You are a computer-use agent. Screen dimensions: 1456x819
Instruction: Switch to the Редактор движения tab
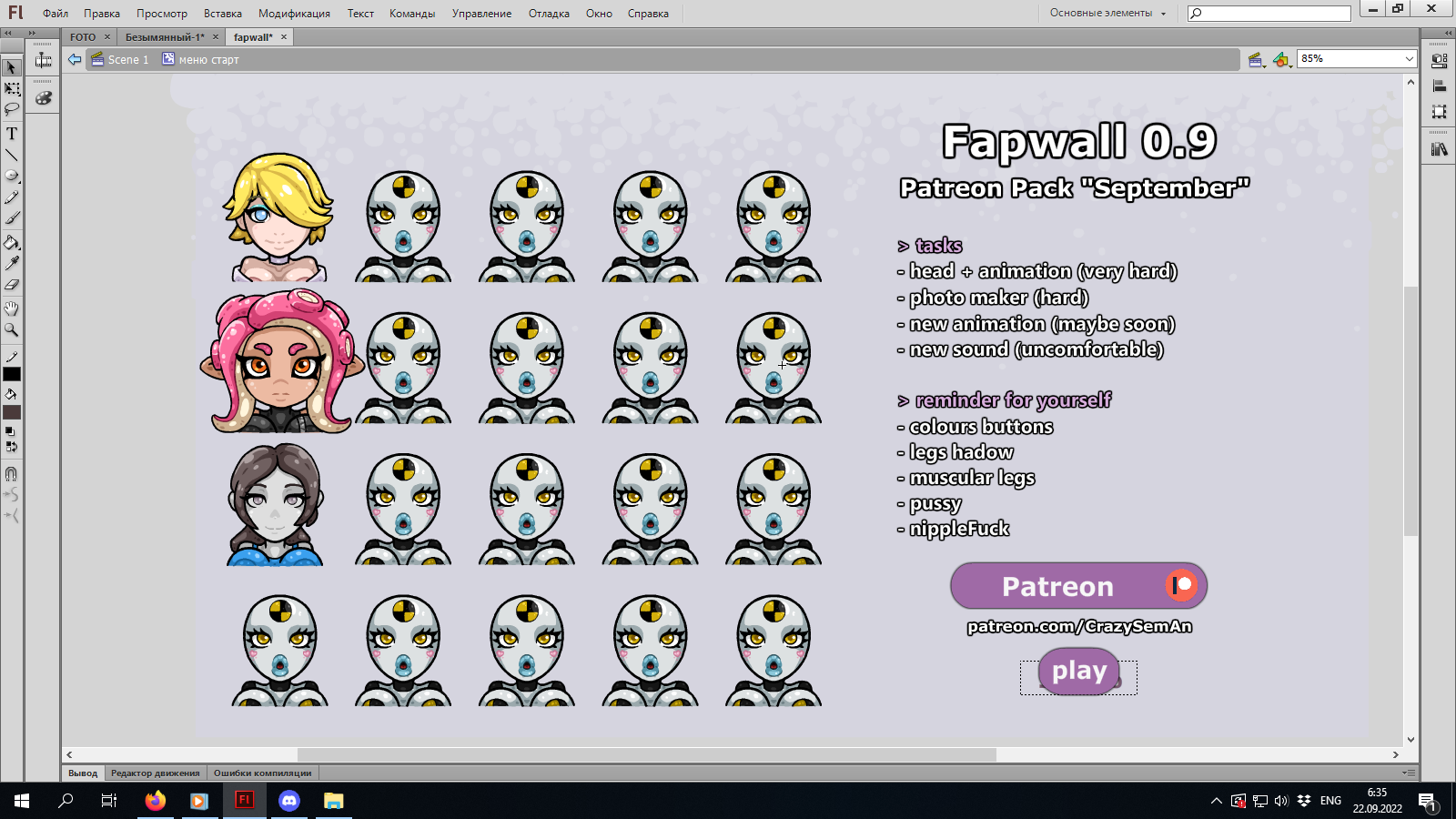pos(156,773)
